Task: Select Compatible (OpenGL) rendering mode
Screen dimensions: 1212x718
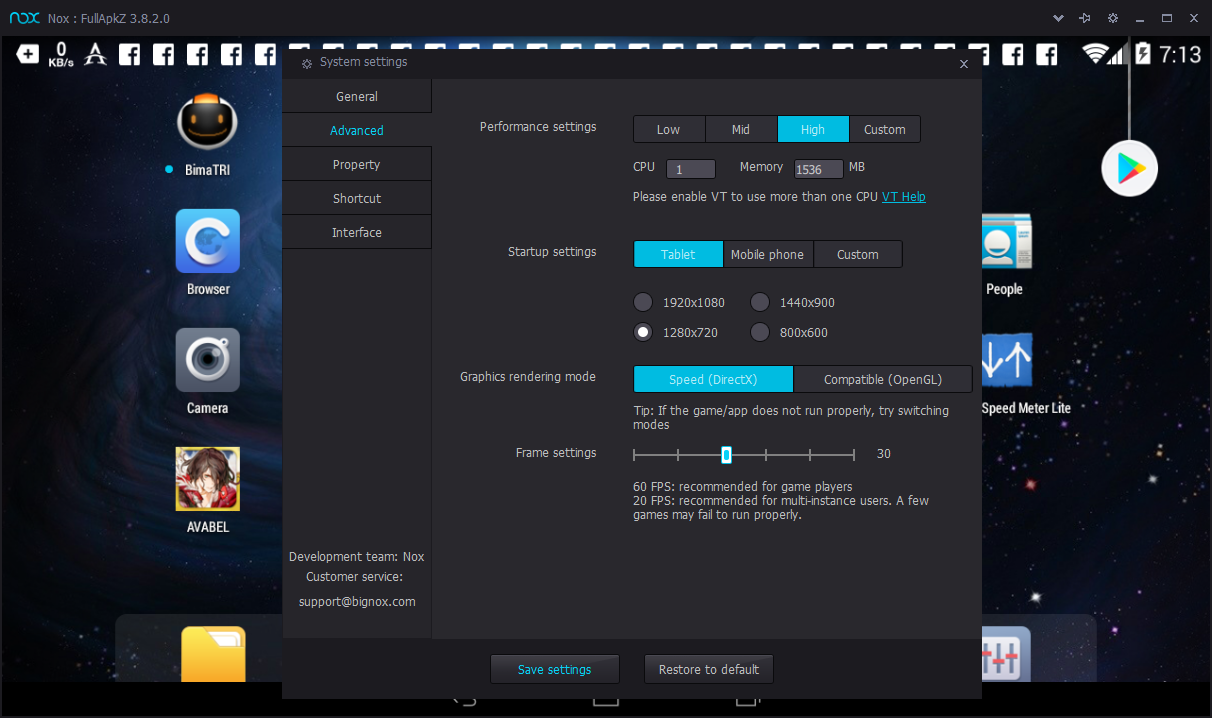Action: click(883, 379)
